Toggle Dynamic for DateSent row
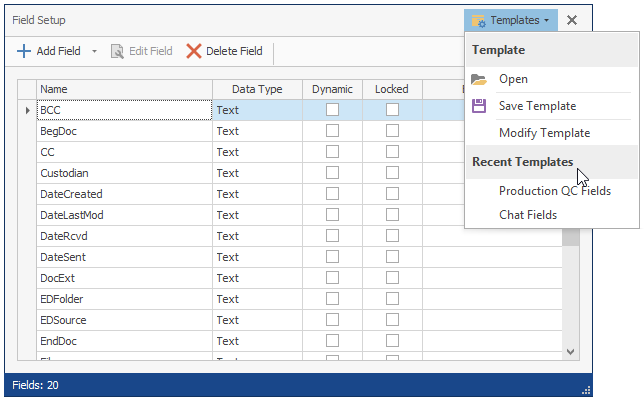Image resolution: width=644 pixels, height=400 pixels. 332,257
